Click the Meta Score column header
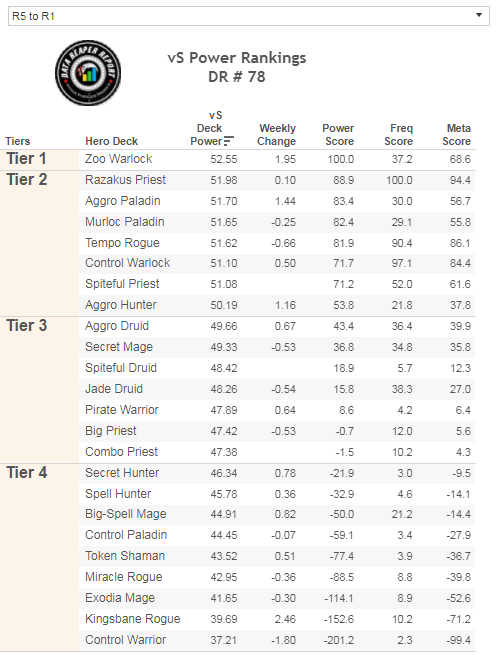 (456, 135)
